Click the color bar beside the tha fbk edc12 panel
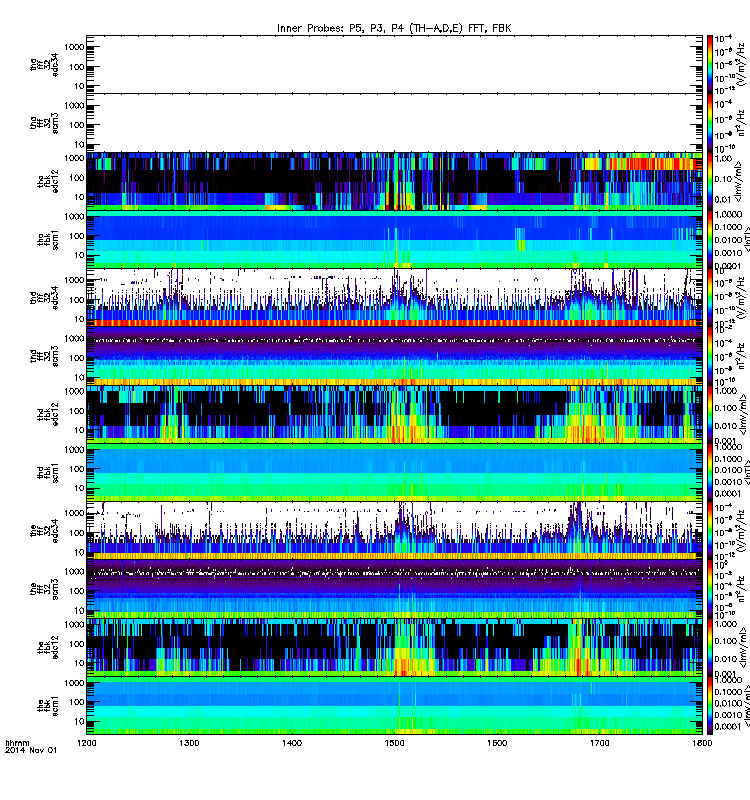Viewport: 750px width, 800px height. point(710,181)
